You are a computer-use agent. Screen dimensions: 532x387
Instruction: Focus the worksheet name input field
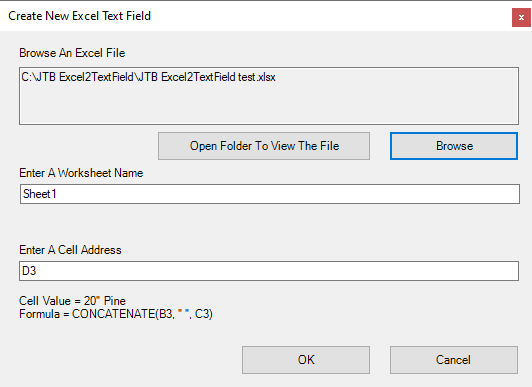(x=270, y=194)
